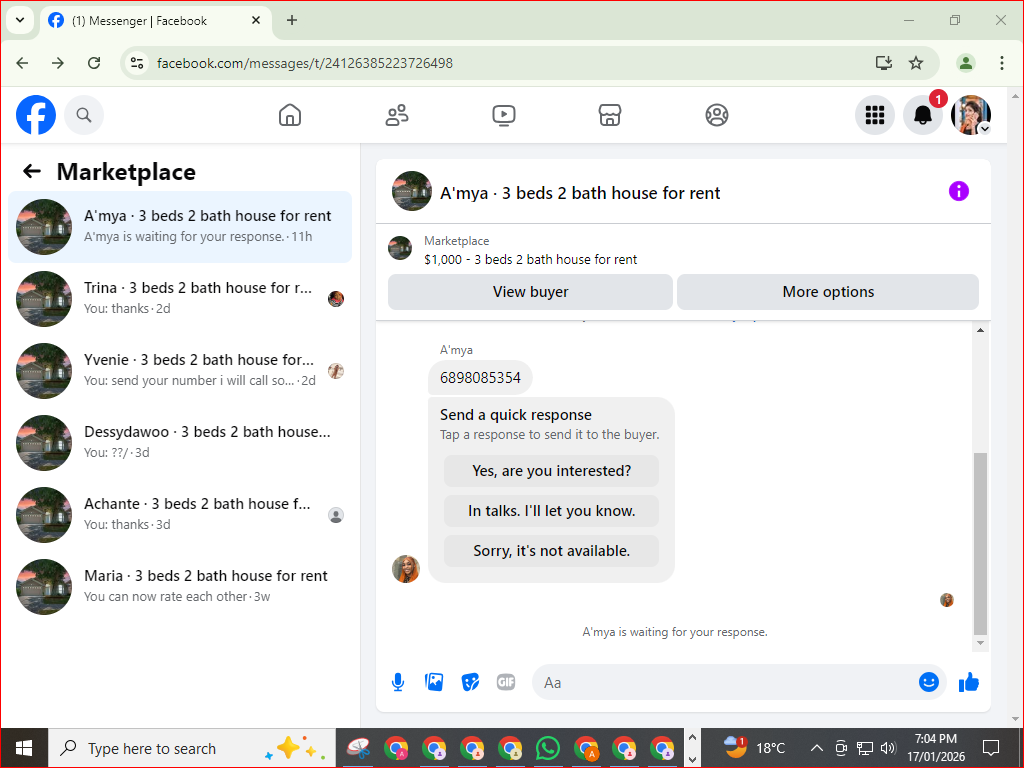1024x768 pixels.
Task: Open Yvenie conversation in chat list
Action: click(x=180, y=370)
